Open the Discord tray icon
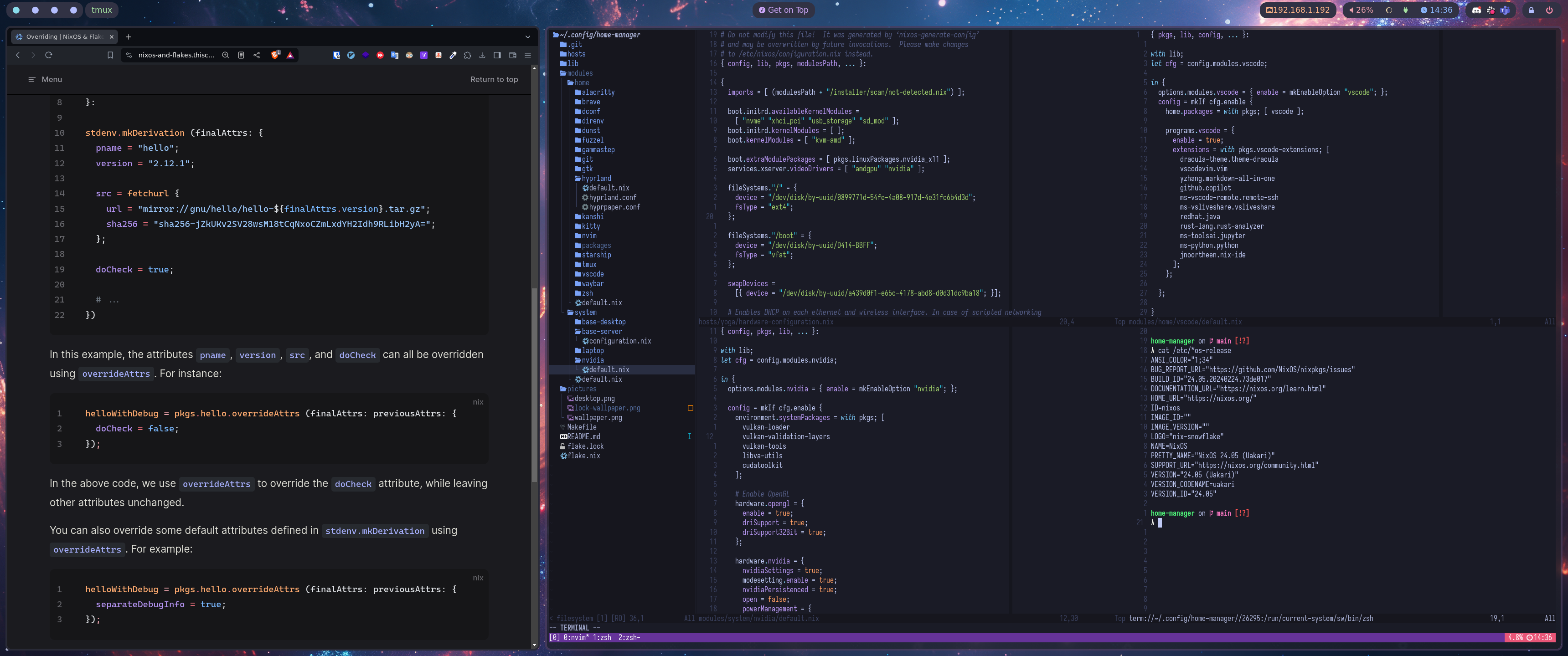This screenshot has height=656, width=1568. [1476, 10]
